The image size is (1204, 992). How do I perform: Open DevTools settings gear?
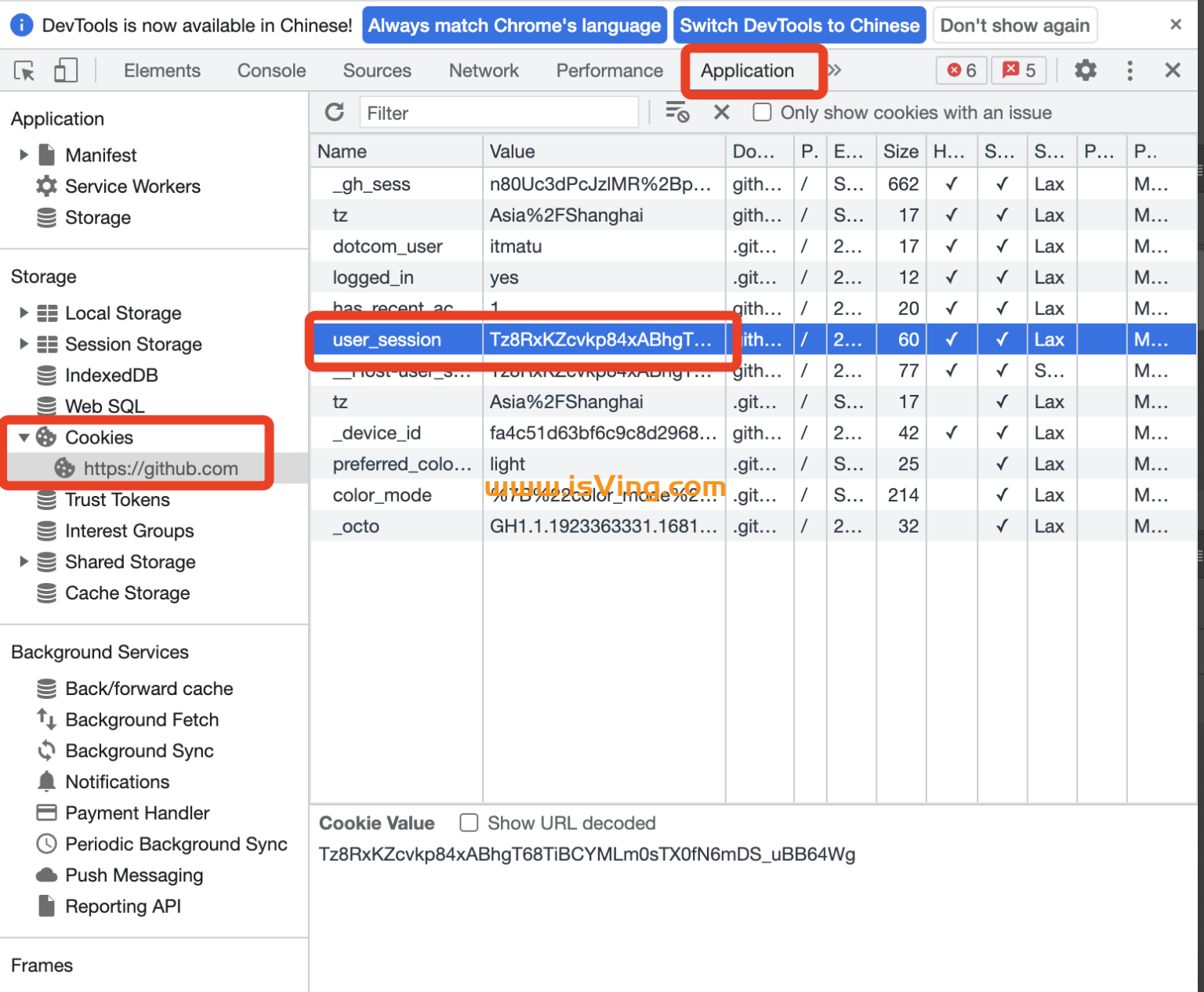[1085, 71]
